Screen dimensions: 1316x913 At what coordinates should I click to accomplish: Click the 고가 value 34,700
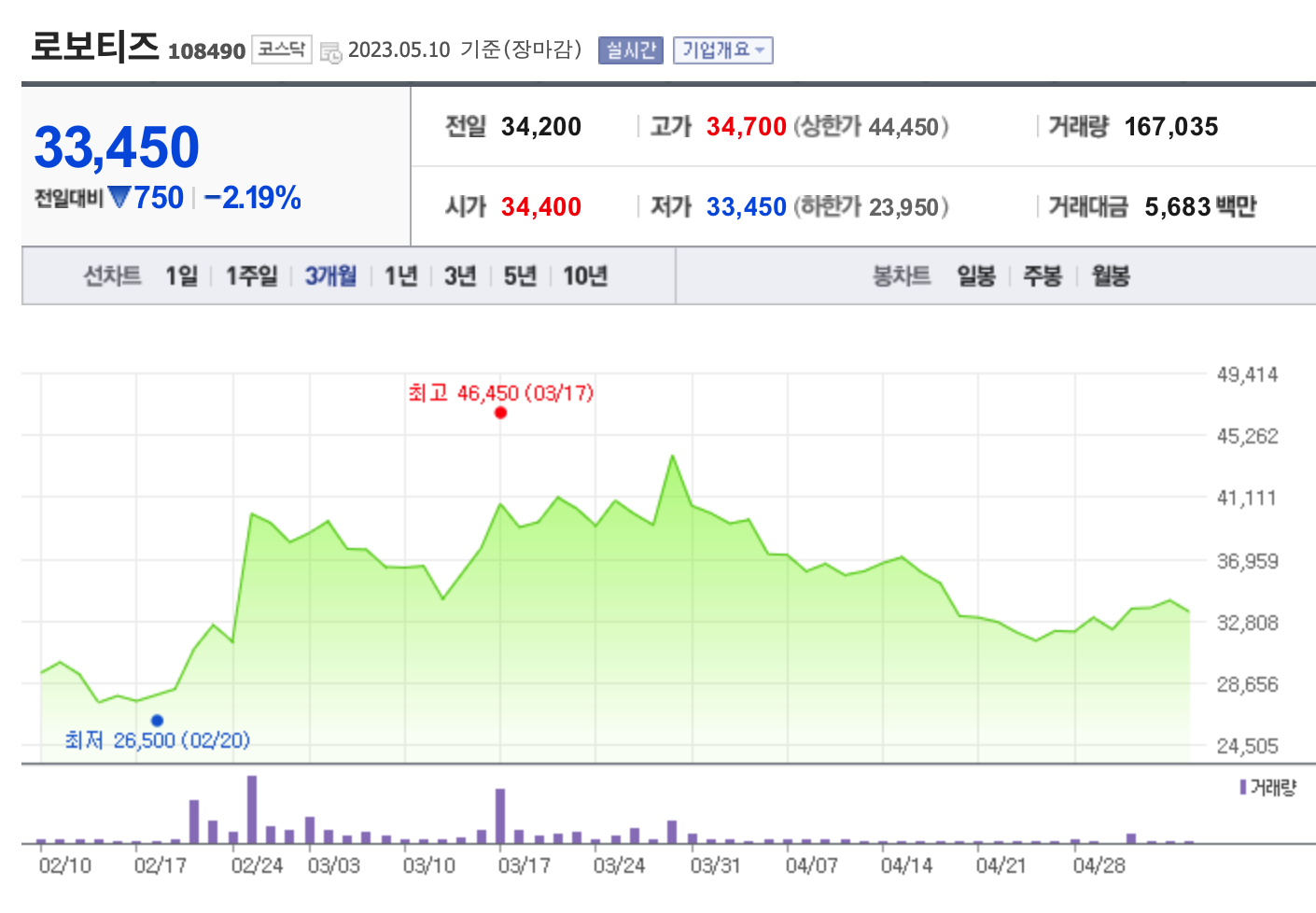[747, 127]
